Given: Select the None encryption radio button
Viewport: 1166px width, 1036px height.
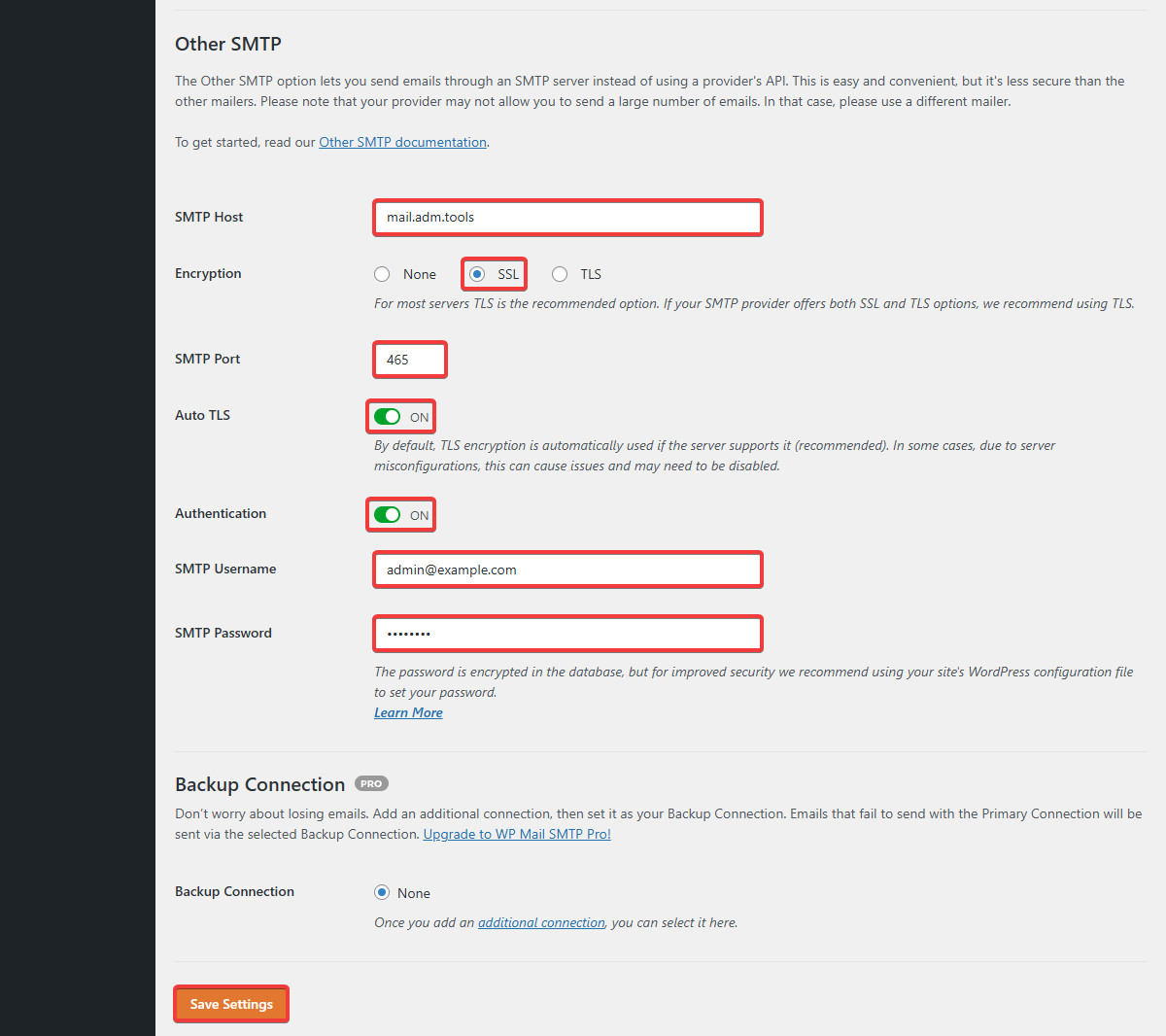Looking at the screenshot, I should [x=383, y=274].
